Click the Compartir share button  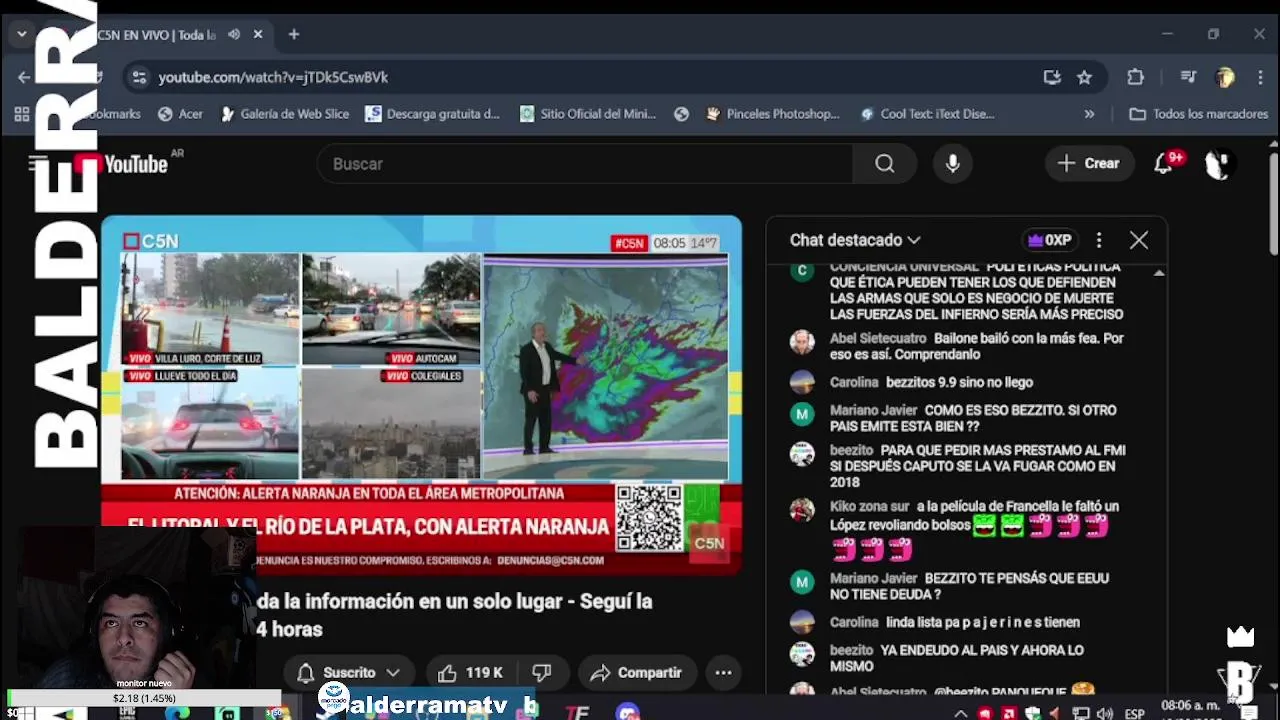tap(636, 673)
